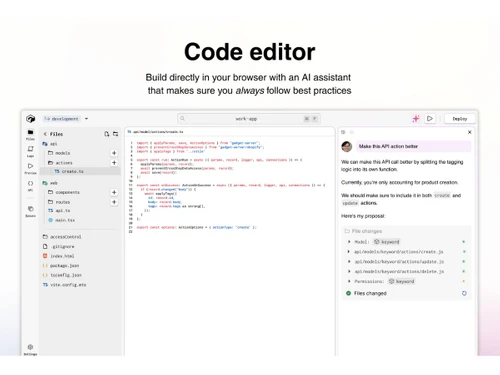The width and height of the screenshot is (500, 375).
Task: Open the AI assistant sparkle icon
Action: coord(416,119)
